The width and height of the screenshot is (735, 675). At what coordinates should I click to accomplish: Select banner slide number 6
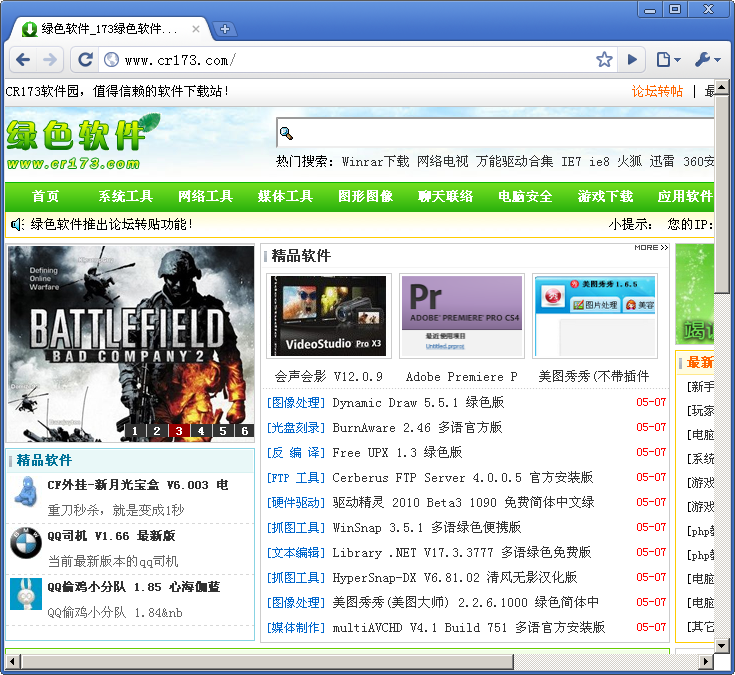pos(245,431)
